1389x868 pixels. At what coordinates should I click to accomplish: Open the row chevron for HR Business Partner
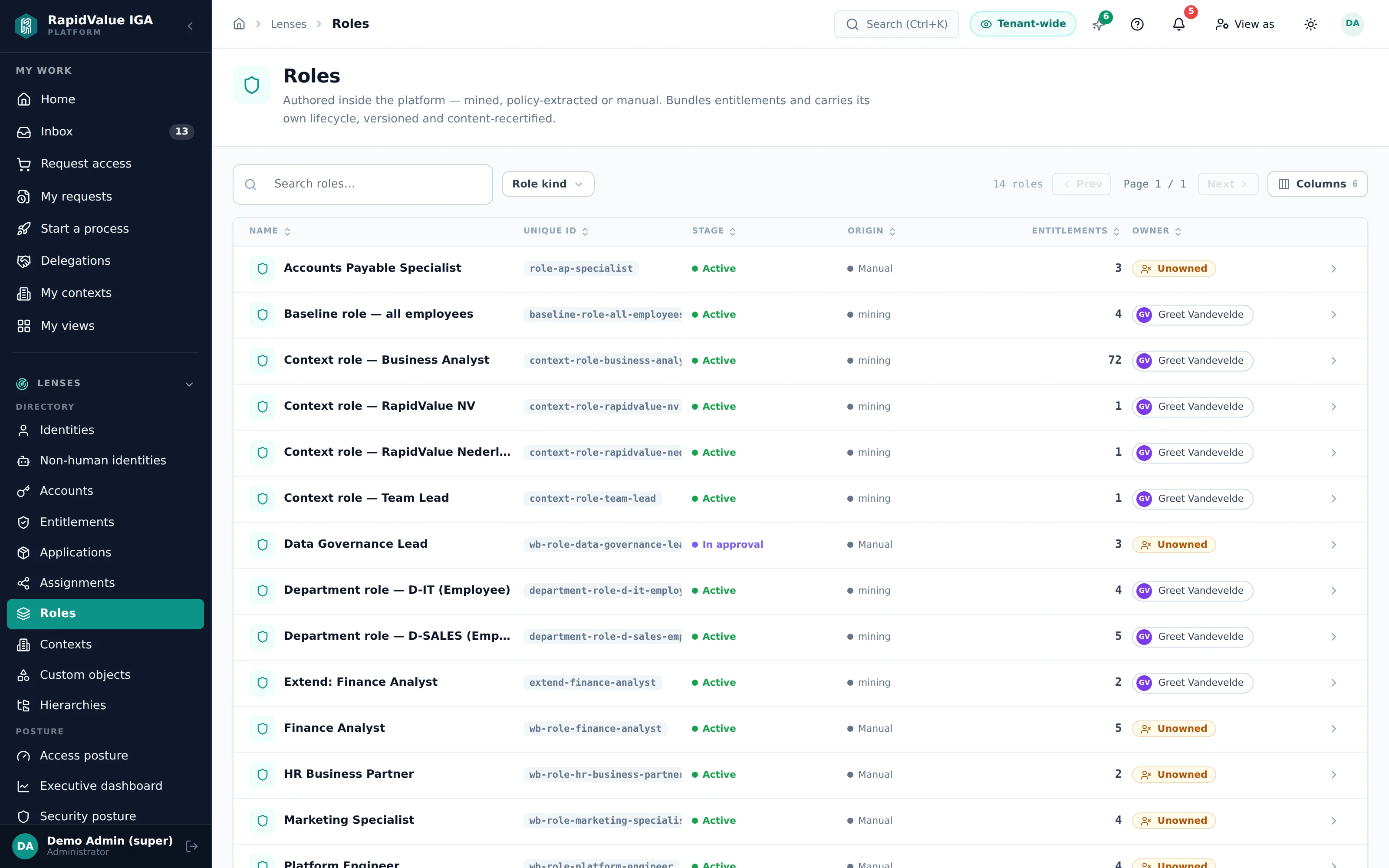point(1333,774)
